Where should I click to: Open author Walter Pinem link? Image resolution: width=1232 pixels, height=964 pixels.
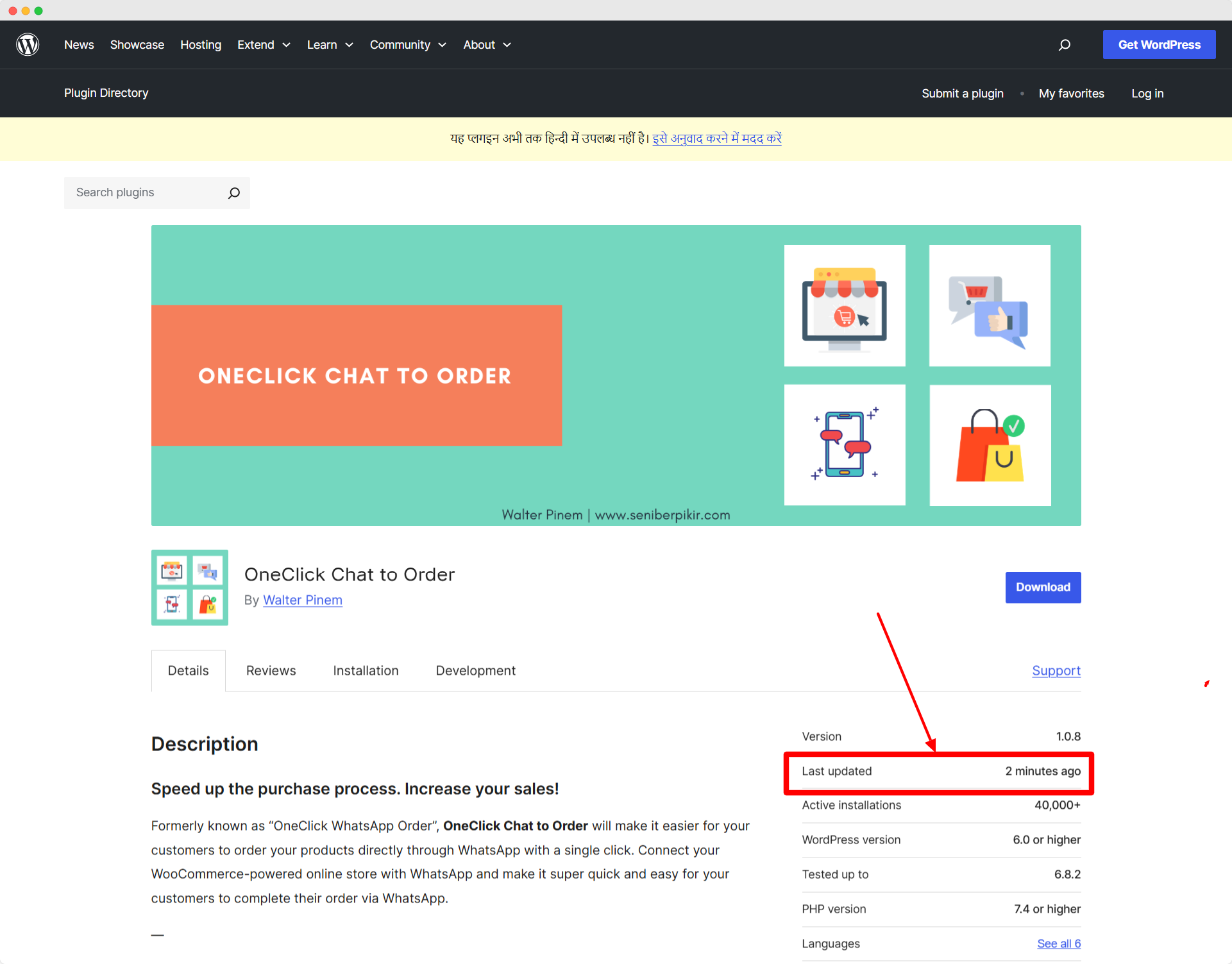point(303,600)
